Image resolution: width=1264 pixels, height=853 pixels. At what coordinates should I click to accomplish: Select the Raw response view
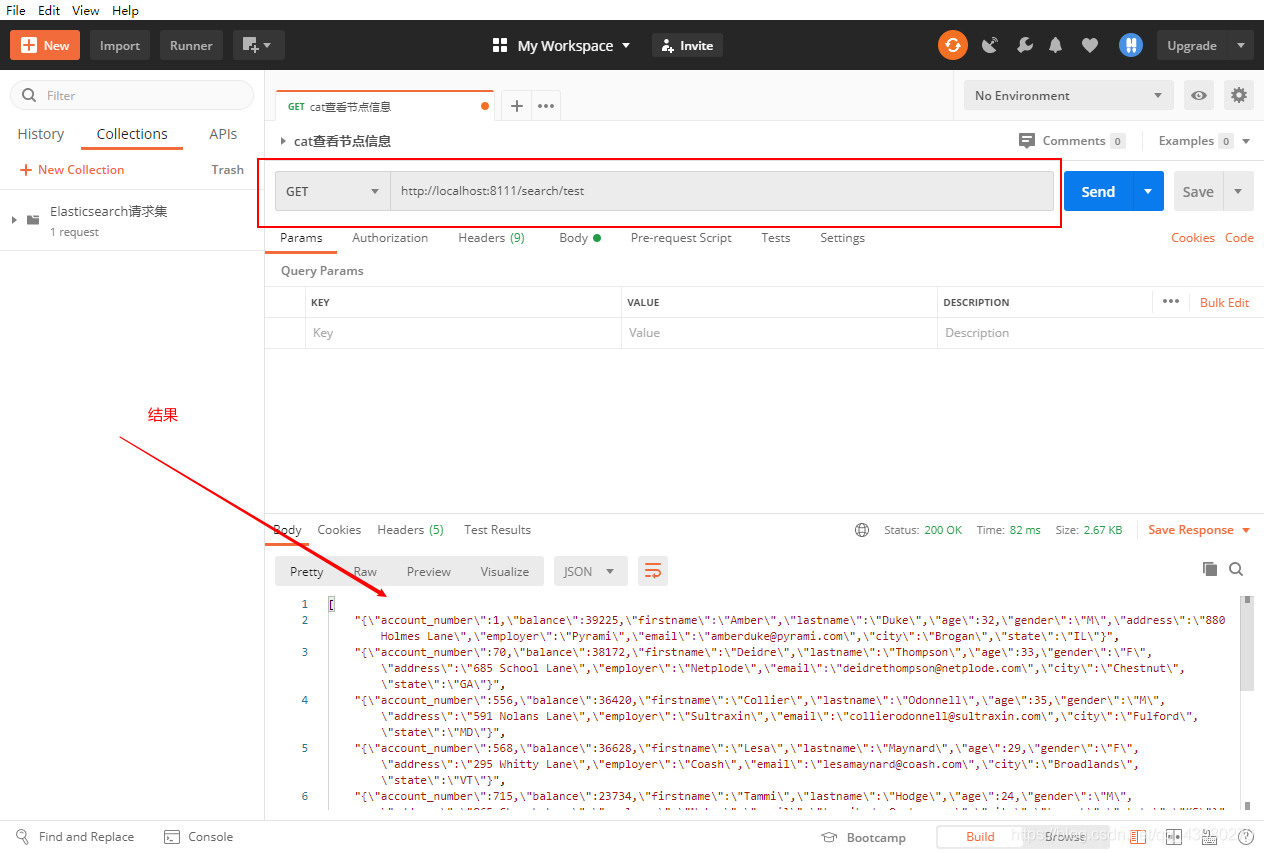pos(365,572)
